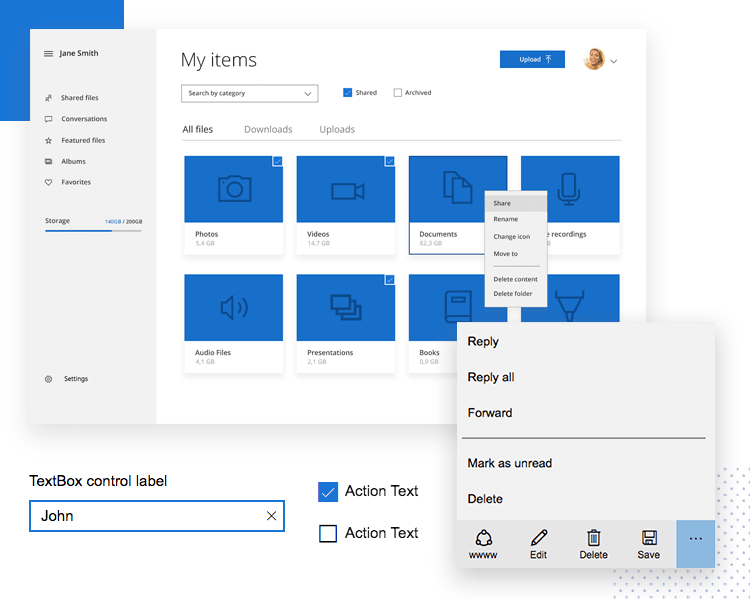Open the hamburger menu beside Jane Smith

[48, 54]
